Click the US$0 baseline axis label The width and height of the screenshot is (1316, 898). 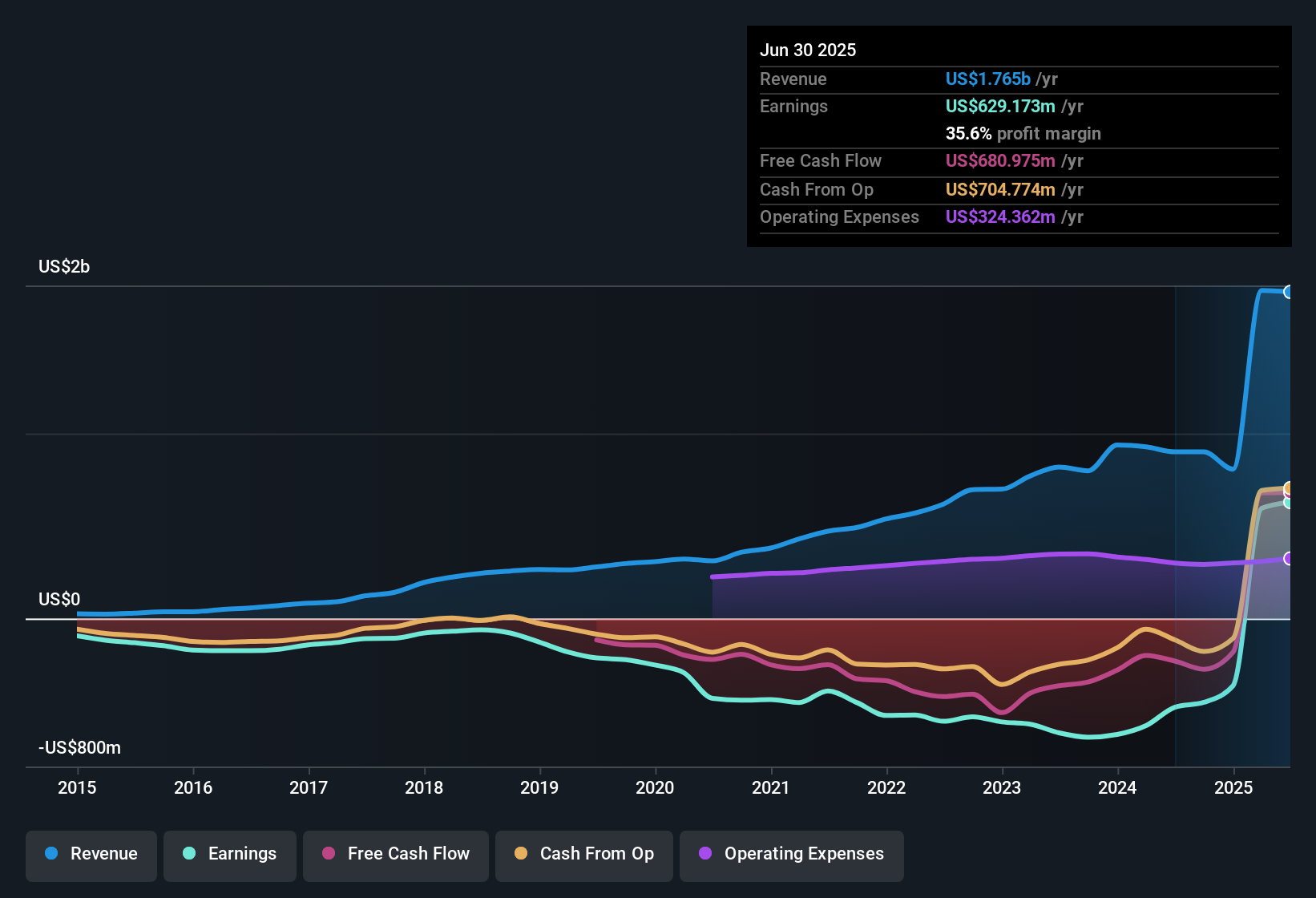[x=59, y=599]
